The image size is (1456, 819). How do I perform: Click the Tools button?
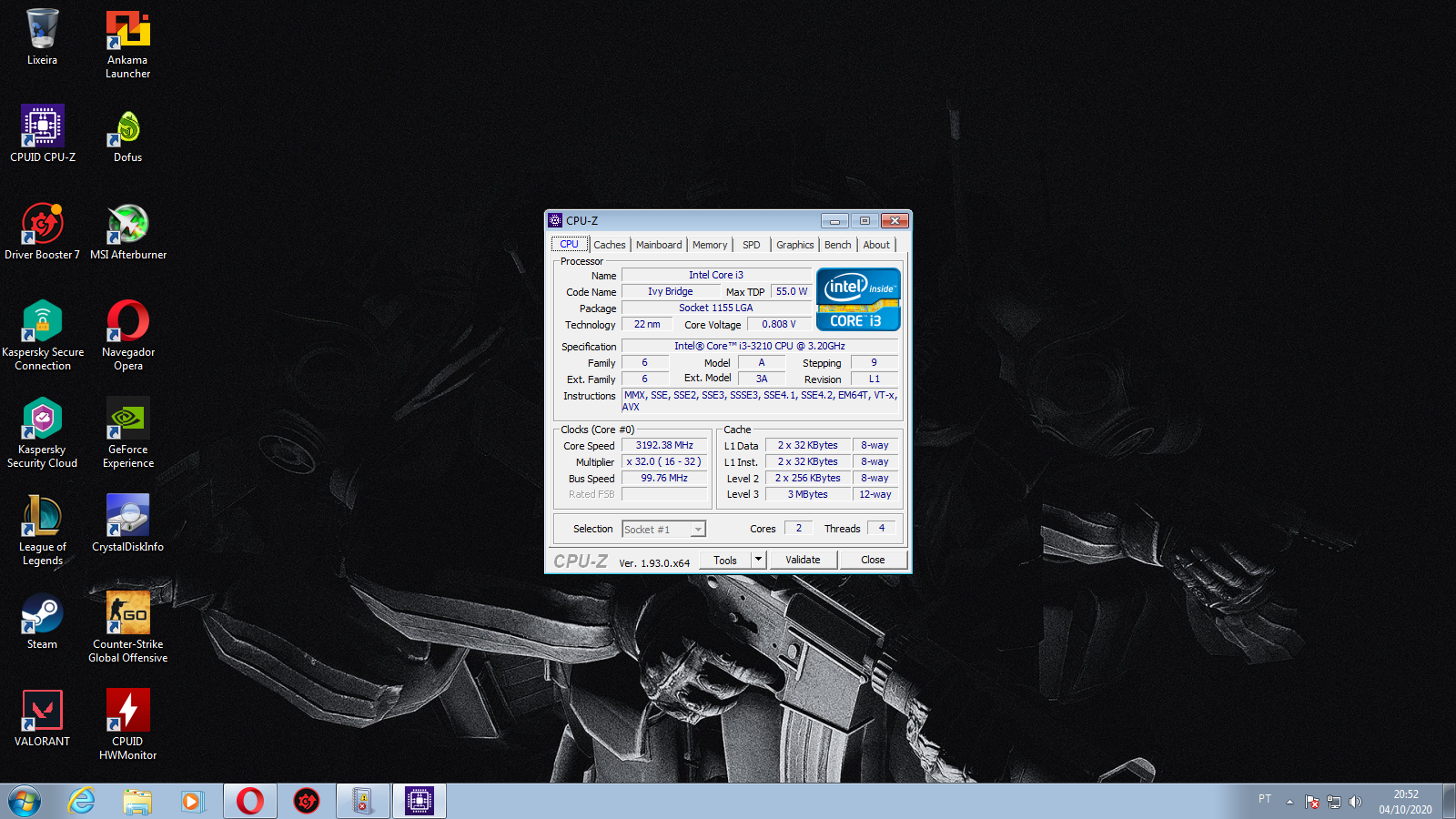tap(725, 560)
